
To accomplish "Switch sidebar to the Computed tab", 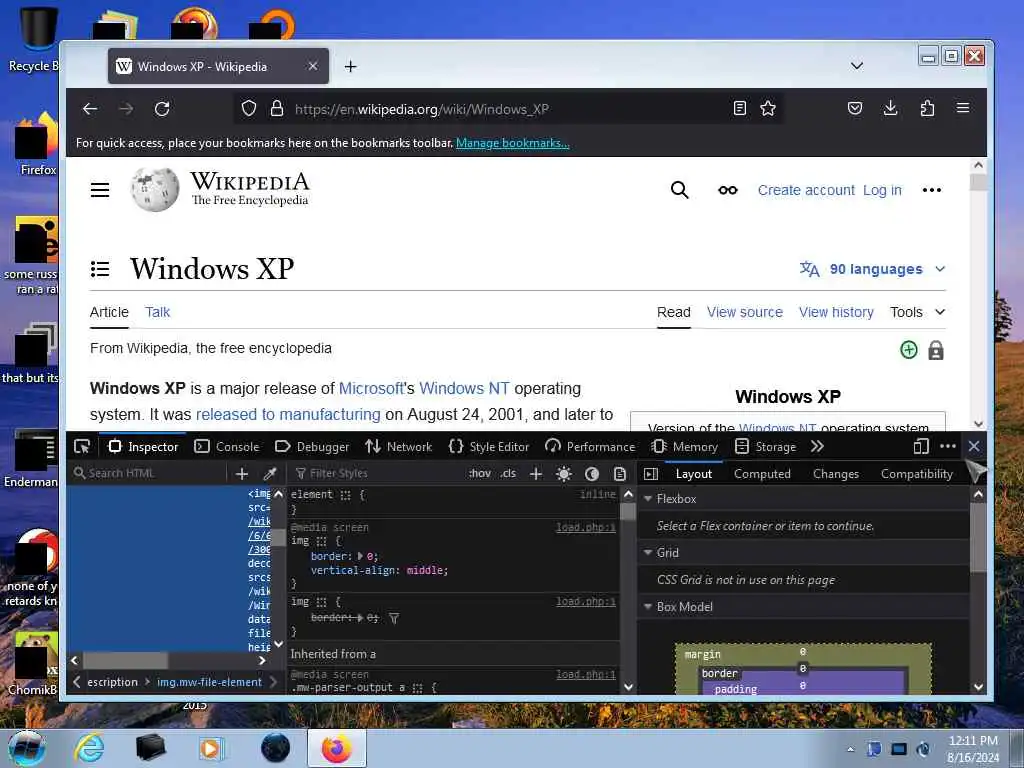I will [762, 474].
